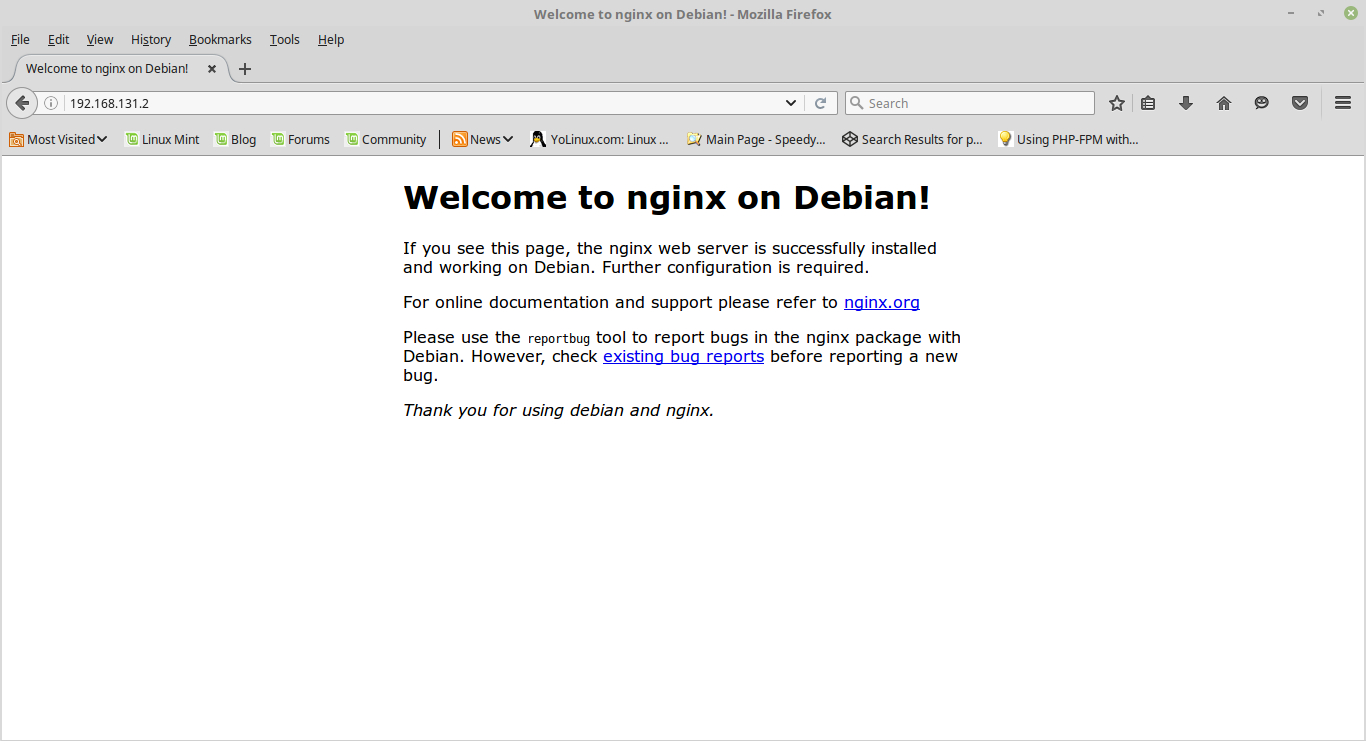Image resolution: width=1366 pixels, height=741 pixels.
Task: Click the Welcome to nginx on Debian heading
Action: 666,197
